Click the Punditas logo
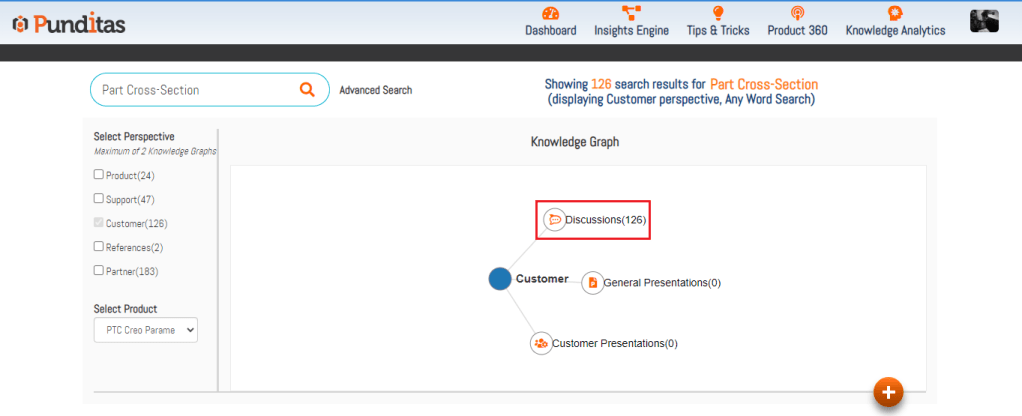1022x416 pixels. [x=69, y=24]
